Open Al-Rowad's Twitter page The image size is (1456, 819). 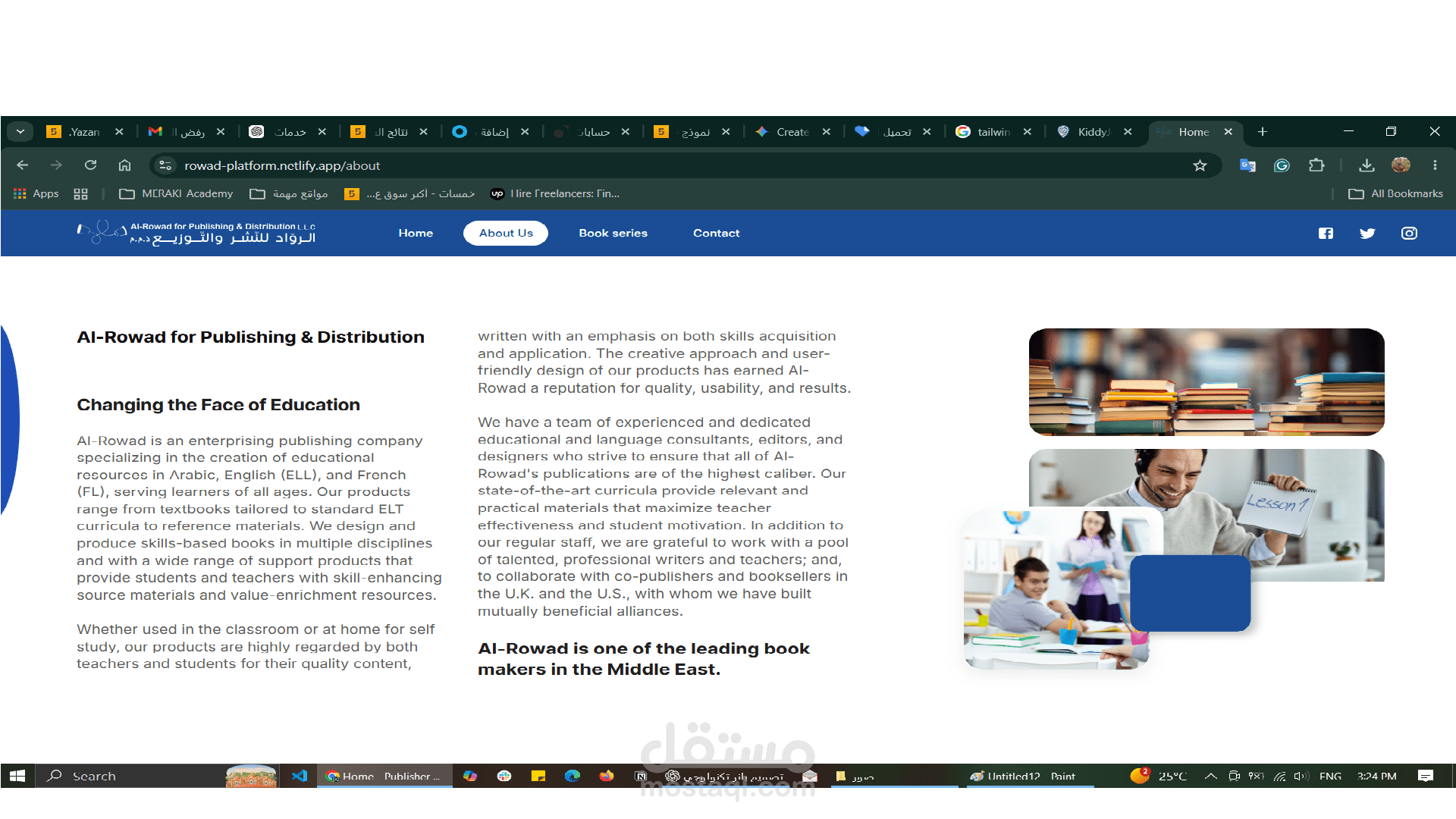1367,234
